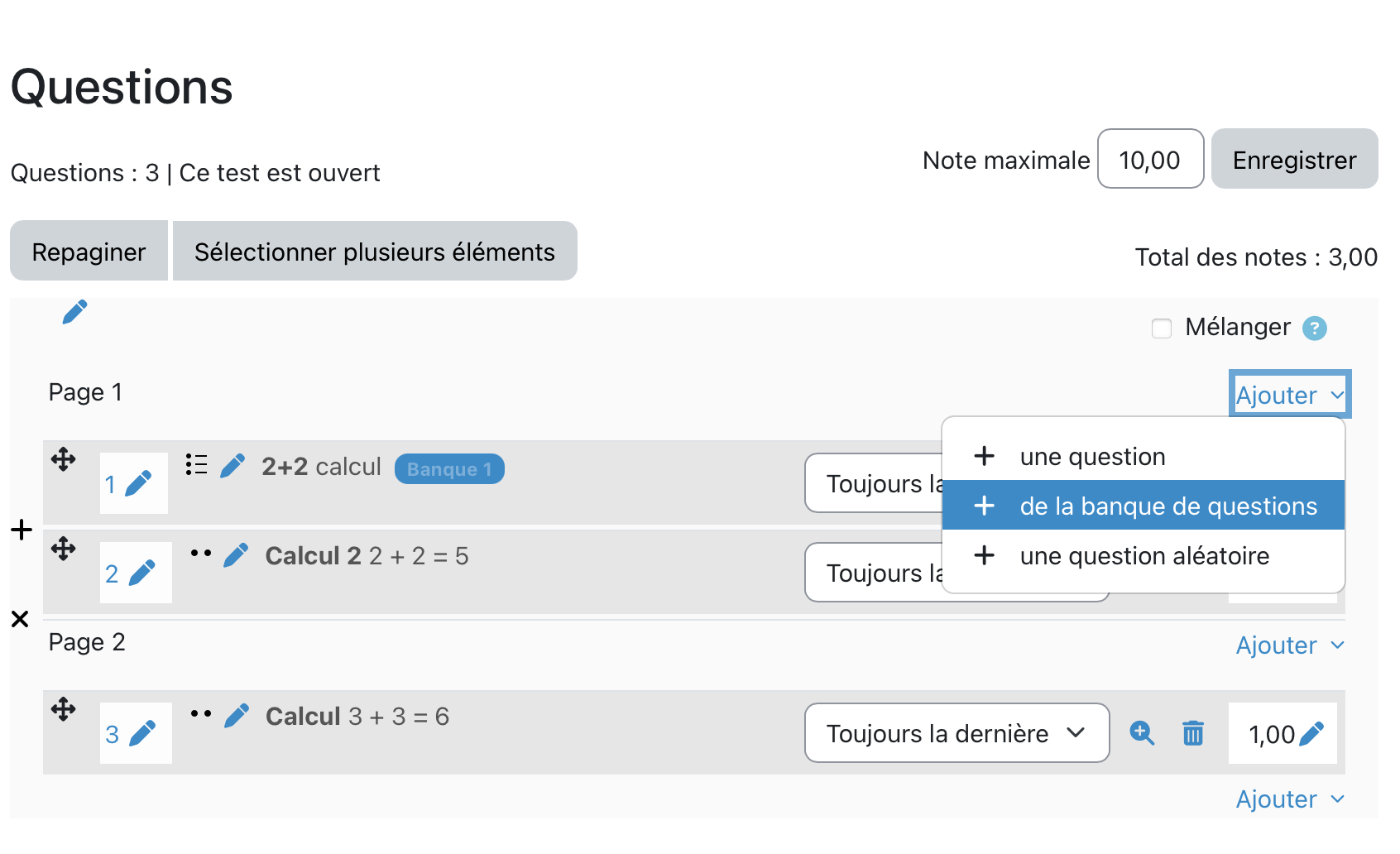Select 'de la banque de questions' option
The image size is (1400, 854).
point(1167,506)
